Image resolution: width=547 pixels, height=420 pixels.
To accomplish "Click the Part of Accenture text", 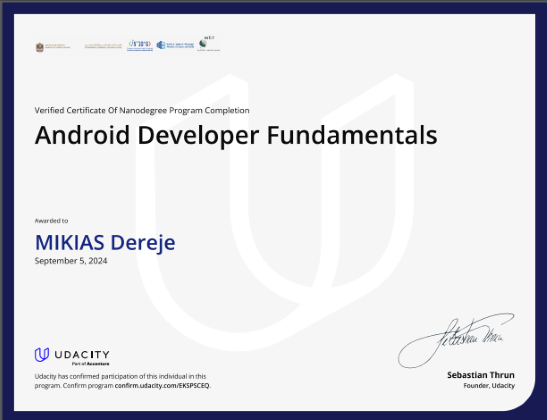I will pyautogui.click(x=90, y=364).
